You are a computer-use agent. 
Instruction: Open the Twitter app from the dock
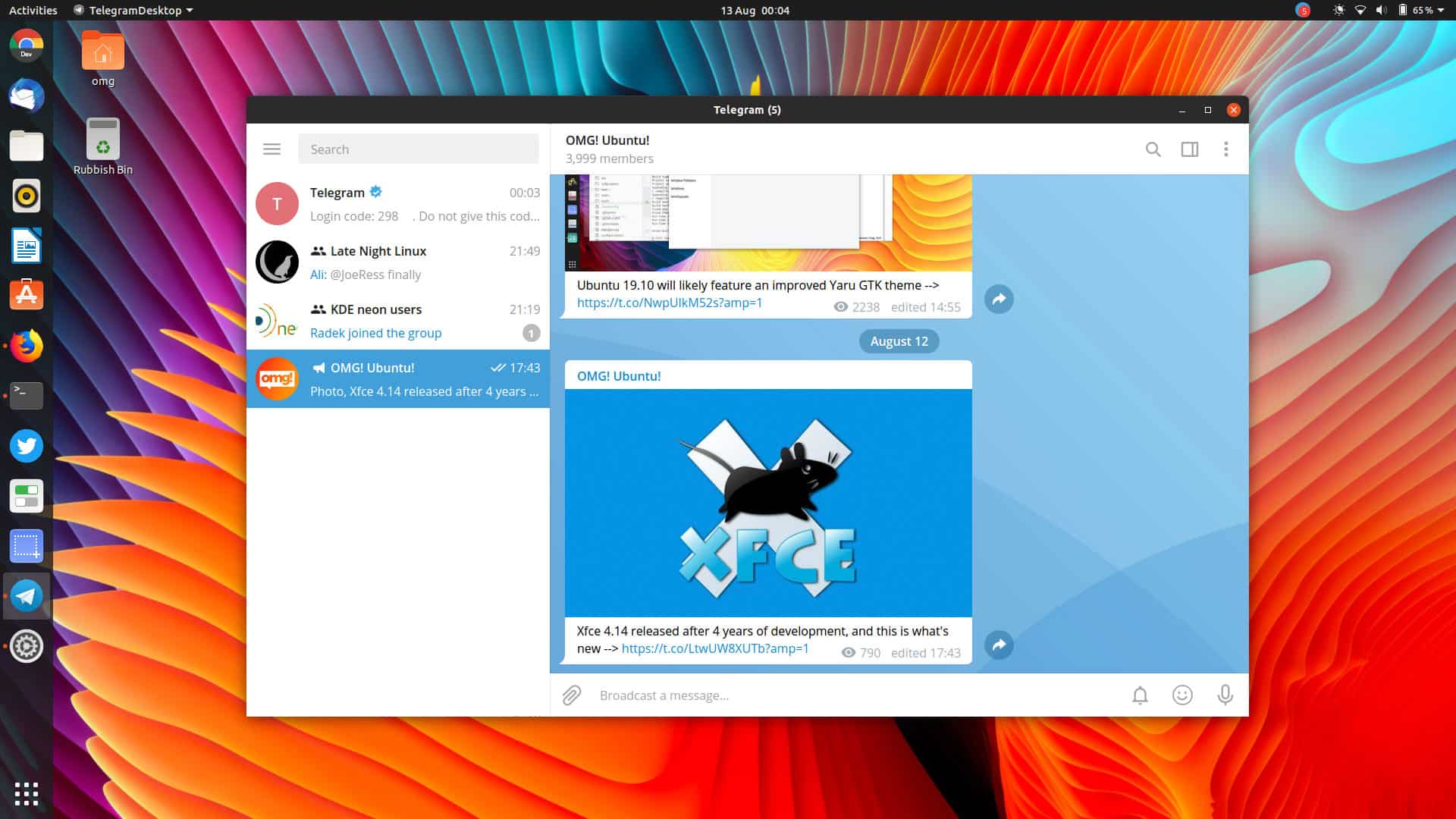tap(27, 446)
